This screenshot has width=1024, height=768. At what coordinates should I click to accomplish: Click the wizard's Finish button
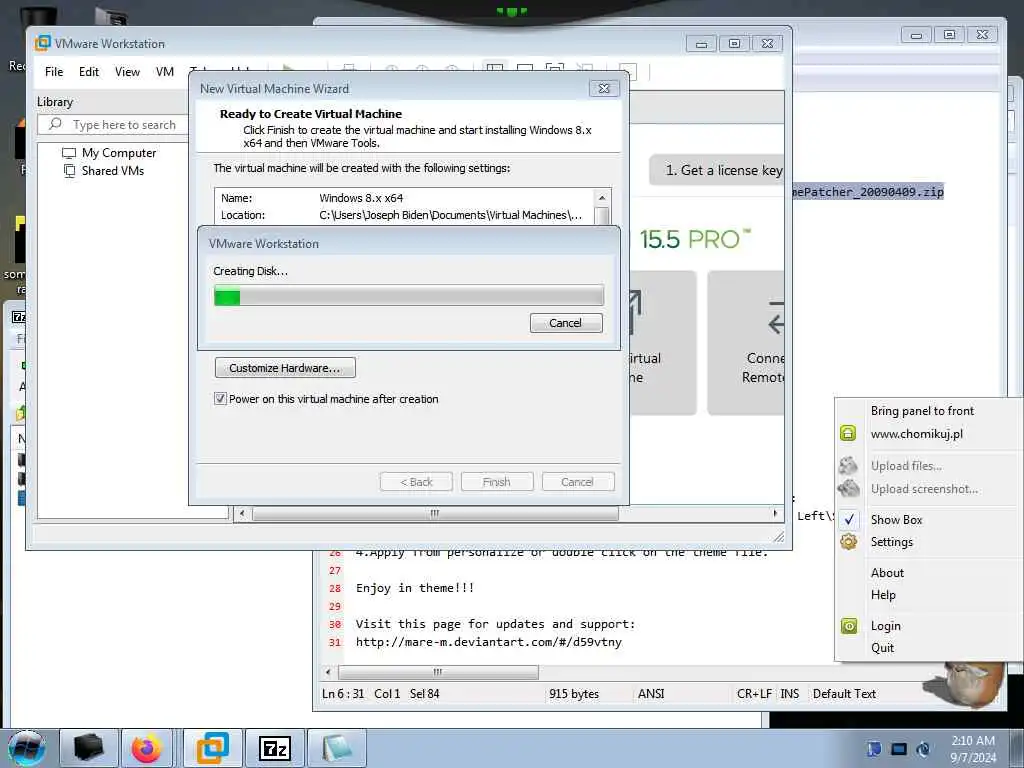[496, 482]
